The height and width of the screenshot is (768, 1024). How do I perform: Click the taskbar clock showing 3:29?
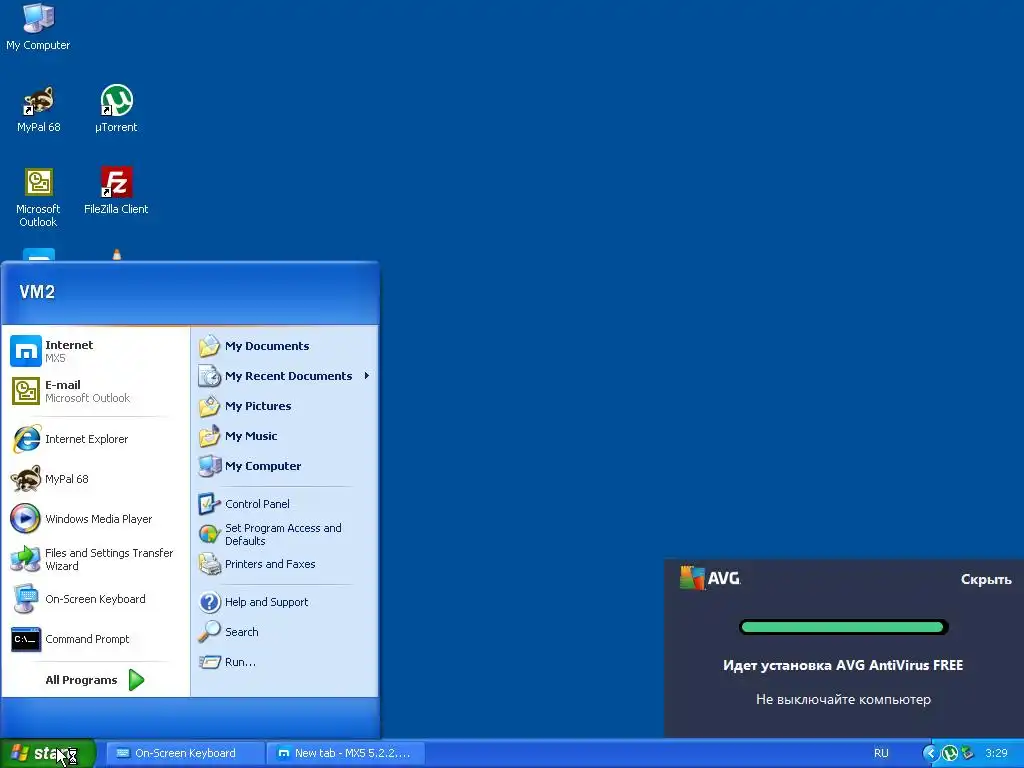click(997, 754)
